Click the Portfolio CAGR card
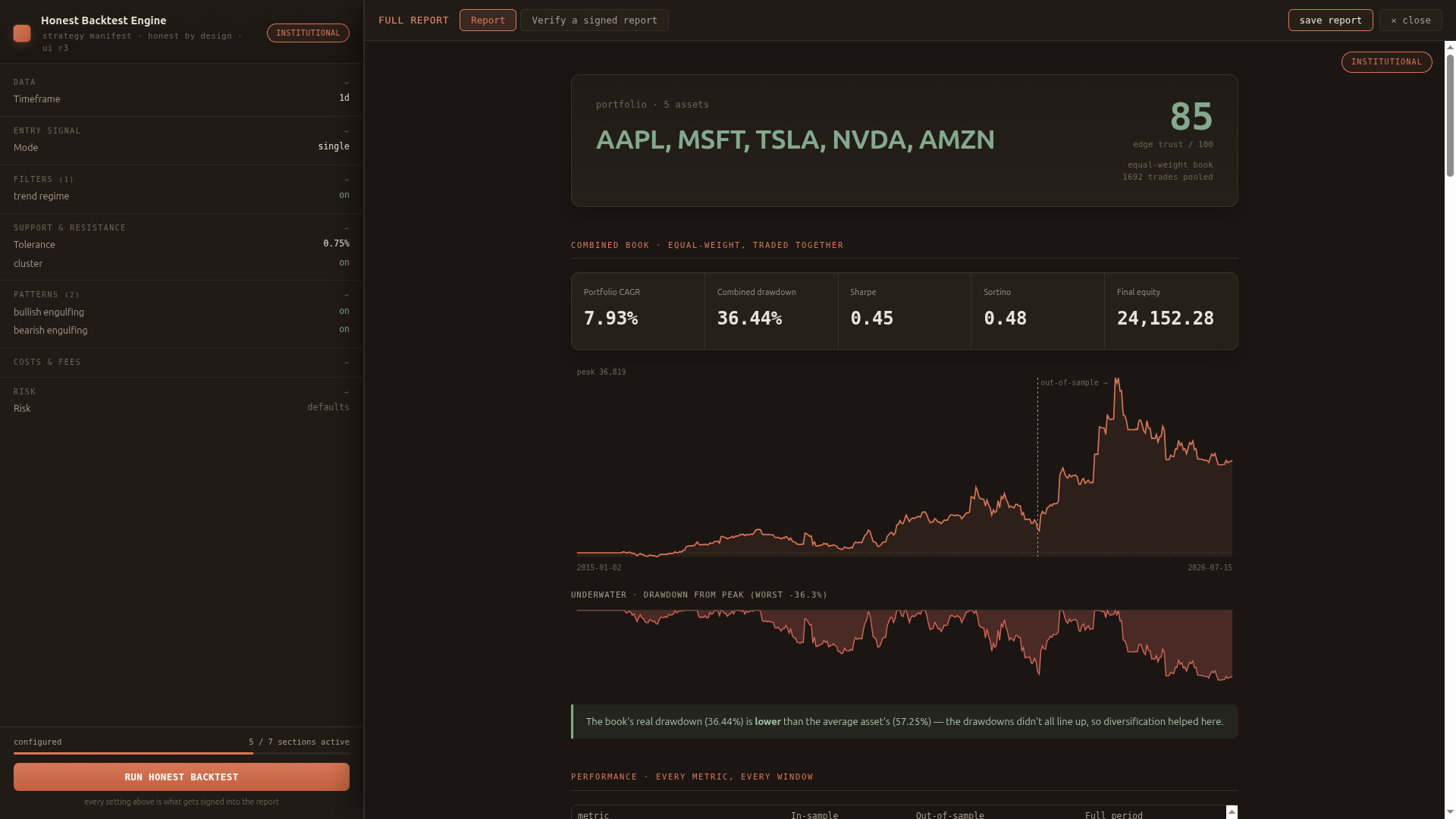This screenshot has height=819, width=1456. [x=638, y=311]
